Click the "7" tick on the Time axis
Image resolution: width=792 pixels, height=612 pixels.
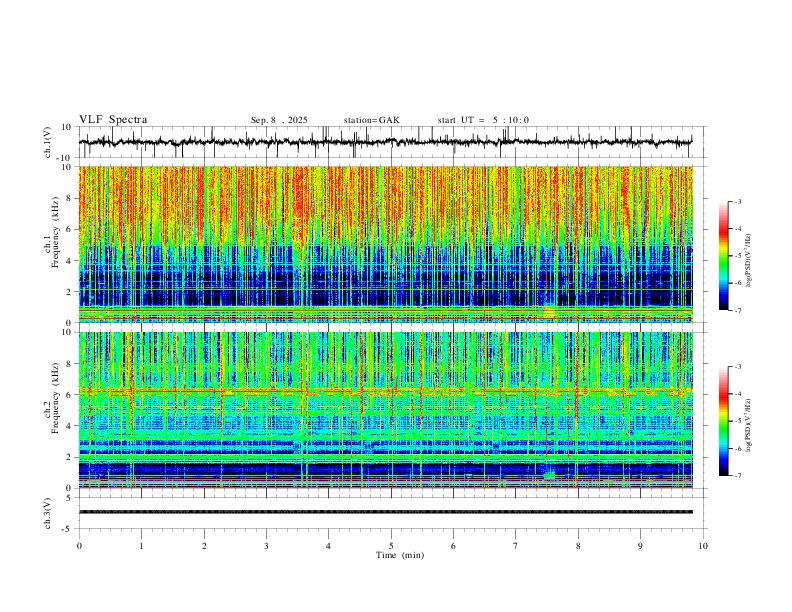[516, 546]
